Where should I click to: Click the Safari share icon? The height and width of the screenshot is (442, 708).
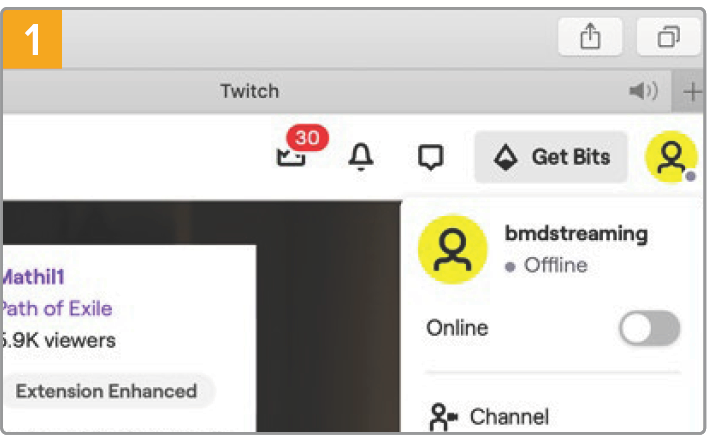(x=590, y=37)
